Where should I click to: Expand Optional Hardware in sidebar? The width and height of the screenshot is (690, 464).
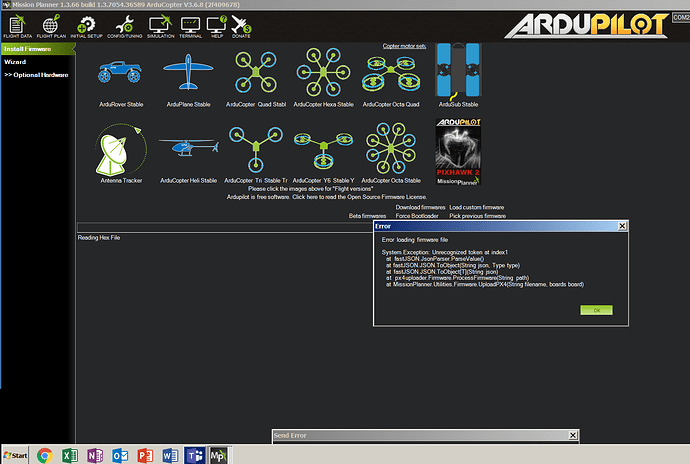point(36,75)
